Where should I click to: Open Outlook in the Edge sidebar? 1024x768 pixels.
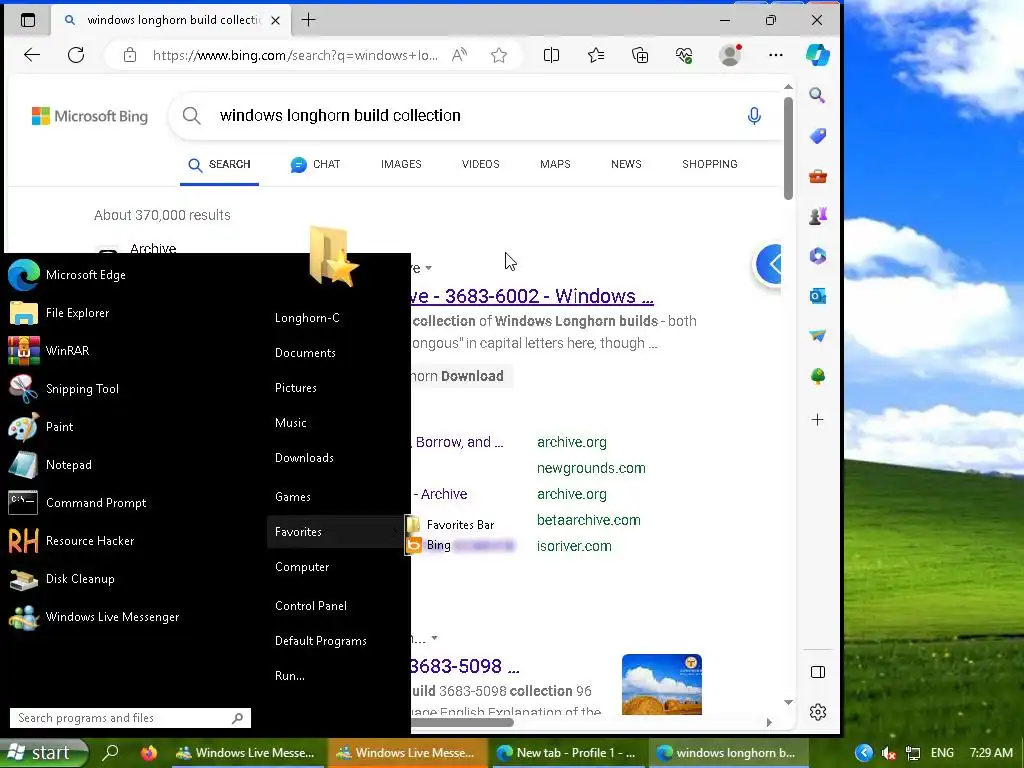(818, 296)
